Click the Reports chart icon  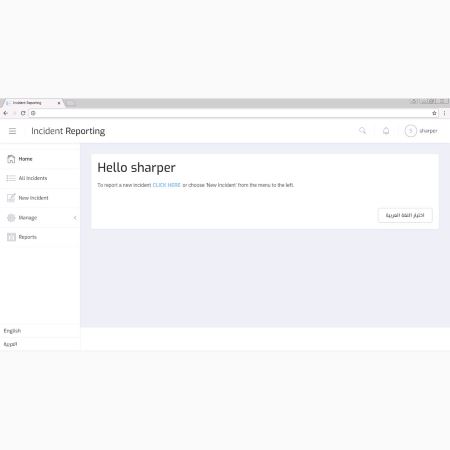[x=11, y=237]
